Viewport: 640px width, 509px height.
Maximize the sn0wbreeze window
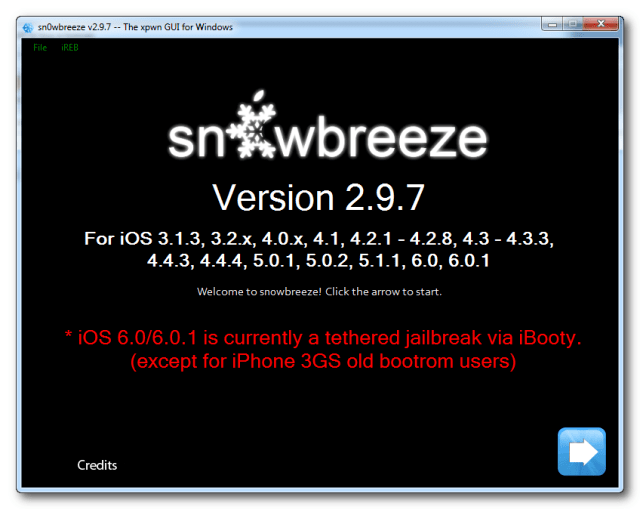[573, 24]
